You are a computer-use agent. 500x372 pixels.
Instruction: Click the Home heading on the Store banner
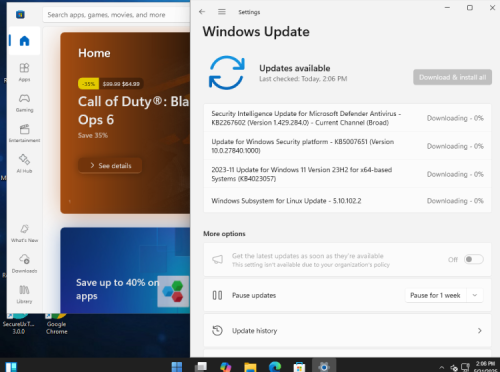tap(94, 53)
